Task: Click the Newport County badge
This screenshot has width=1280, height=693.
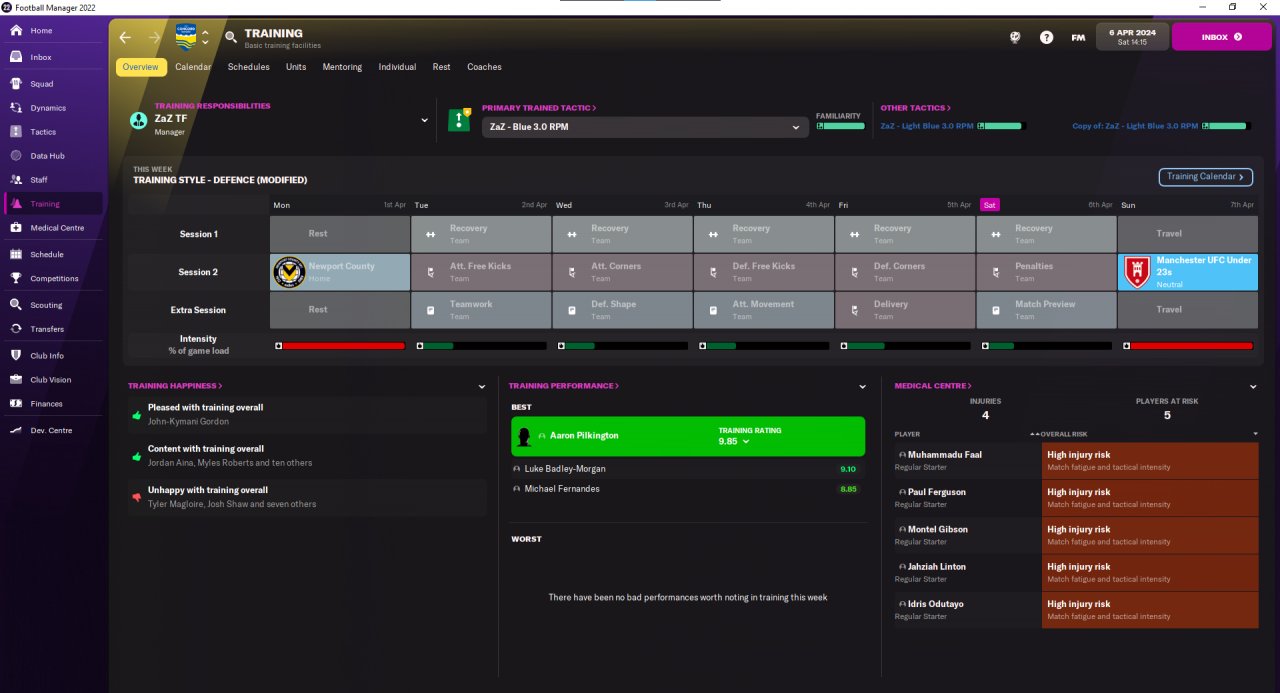Action: pos(289,272)
